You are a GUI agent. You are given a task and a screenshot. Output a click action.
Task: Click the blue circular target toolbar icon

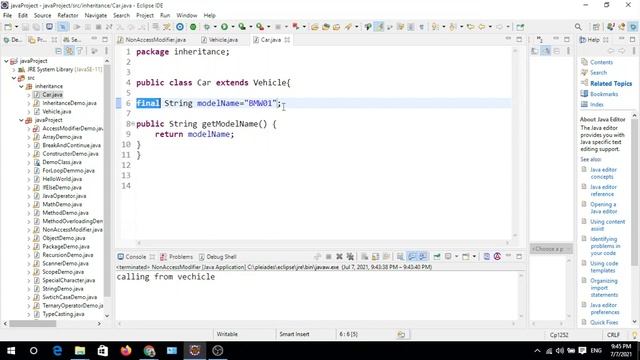[180, 27]
